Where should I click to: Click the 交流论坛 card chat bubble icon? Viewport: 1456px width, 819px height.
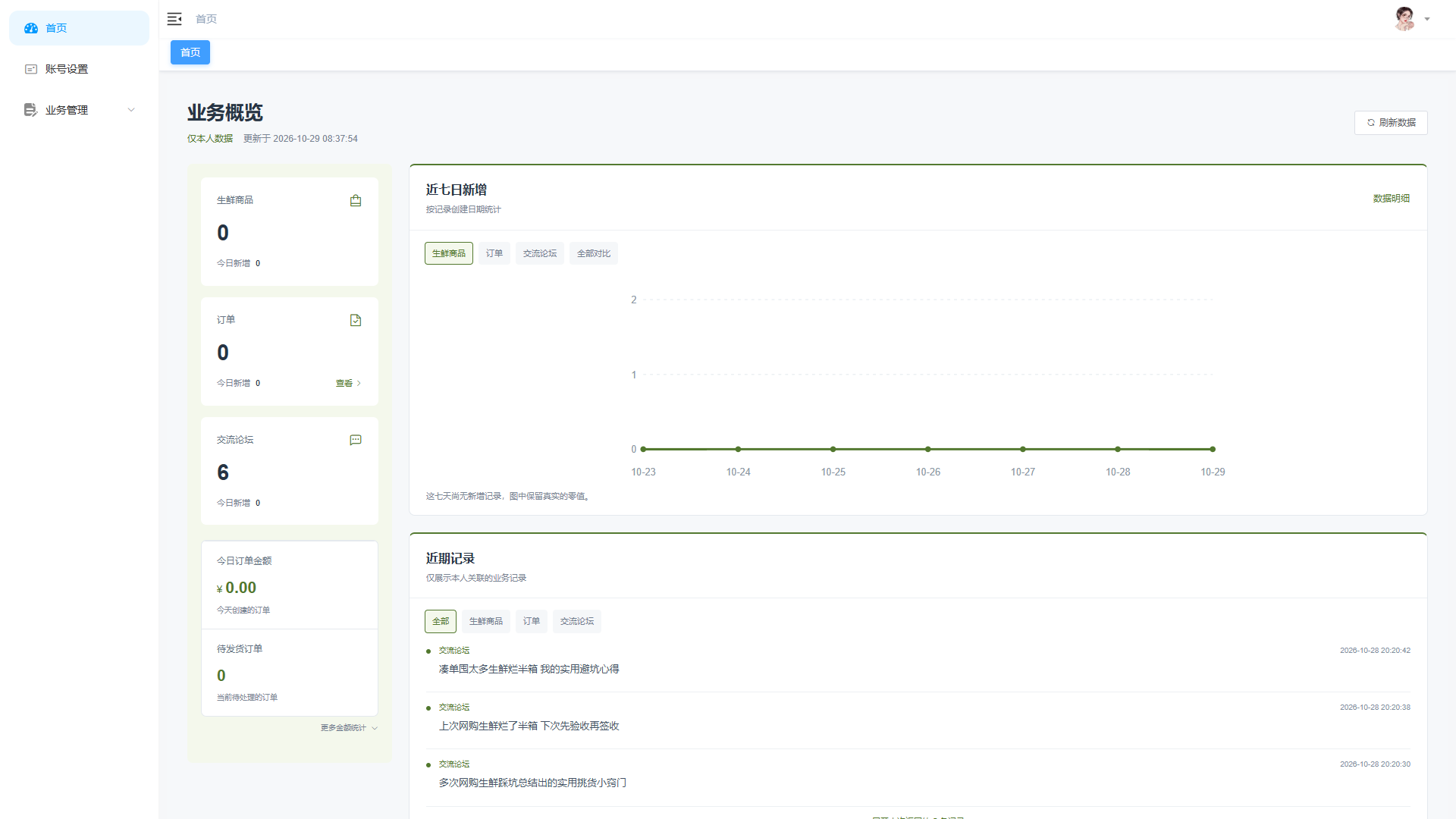(356, 440)
